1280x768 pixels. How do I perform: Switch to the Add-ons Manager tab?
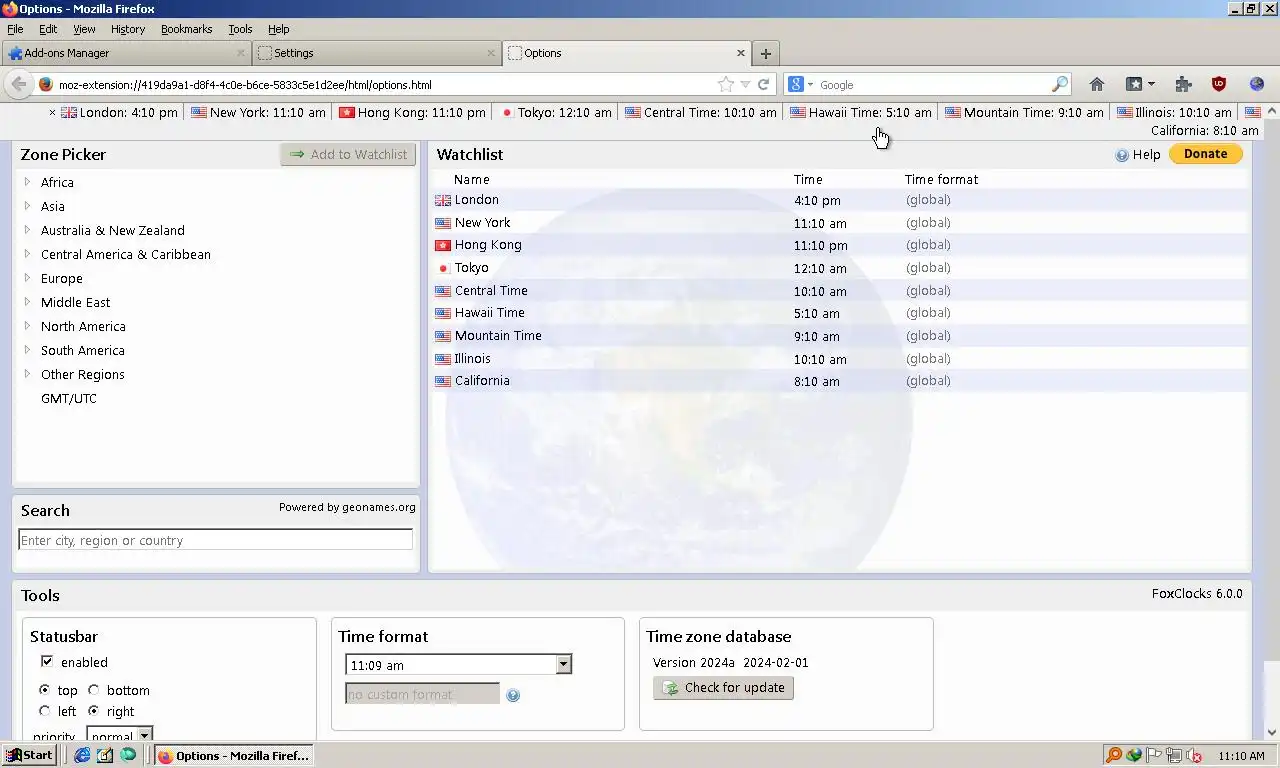[126, 53]
